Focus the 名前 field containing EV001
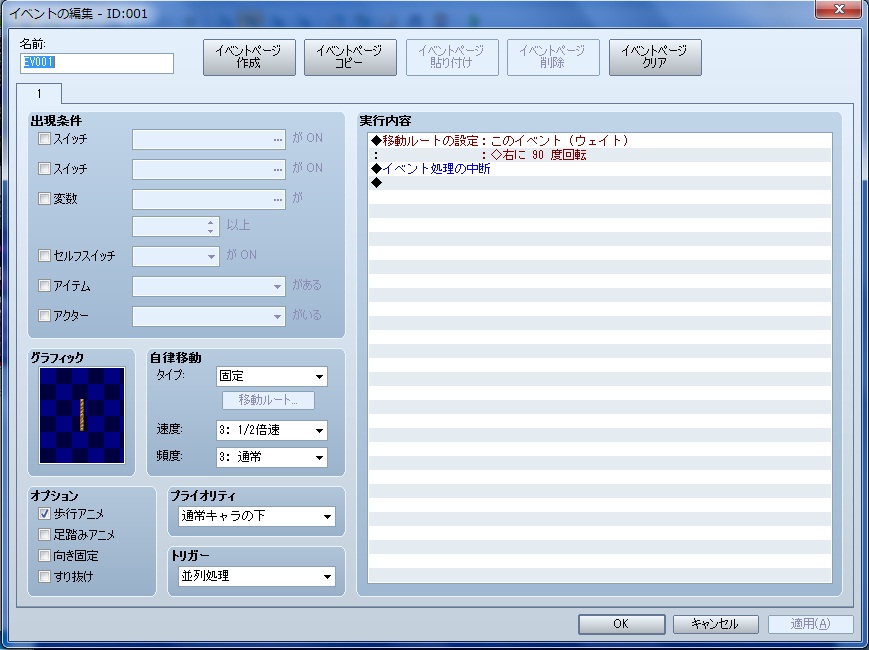This screenshot has width=869, height=650. click(x=97, y=63)
